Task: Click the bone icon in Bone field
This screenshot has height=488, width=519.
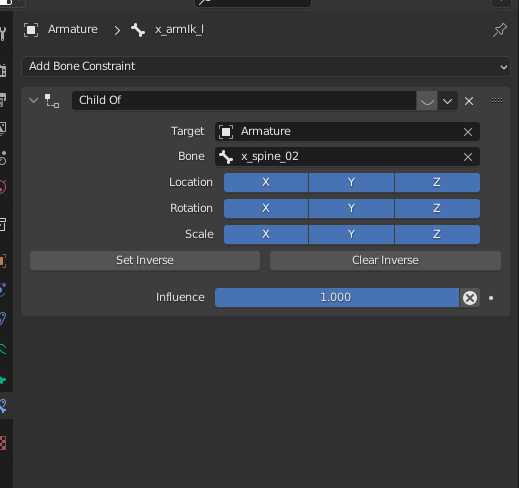Action: [226, 157]
